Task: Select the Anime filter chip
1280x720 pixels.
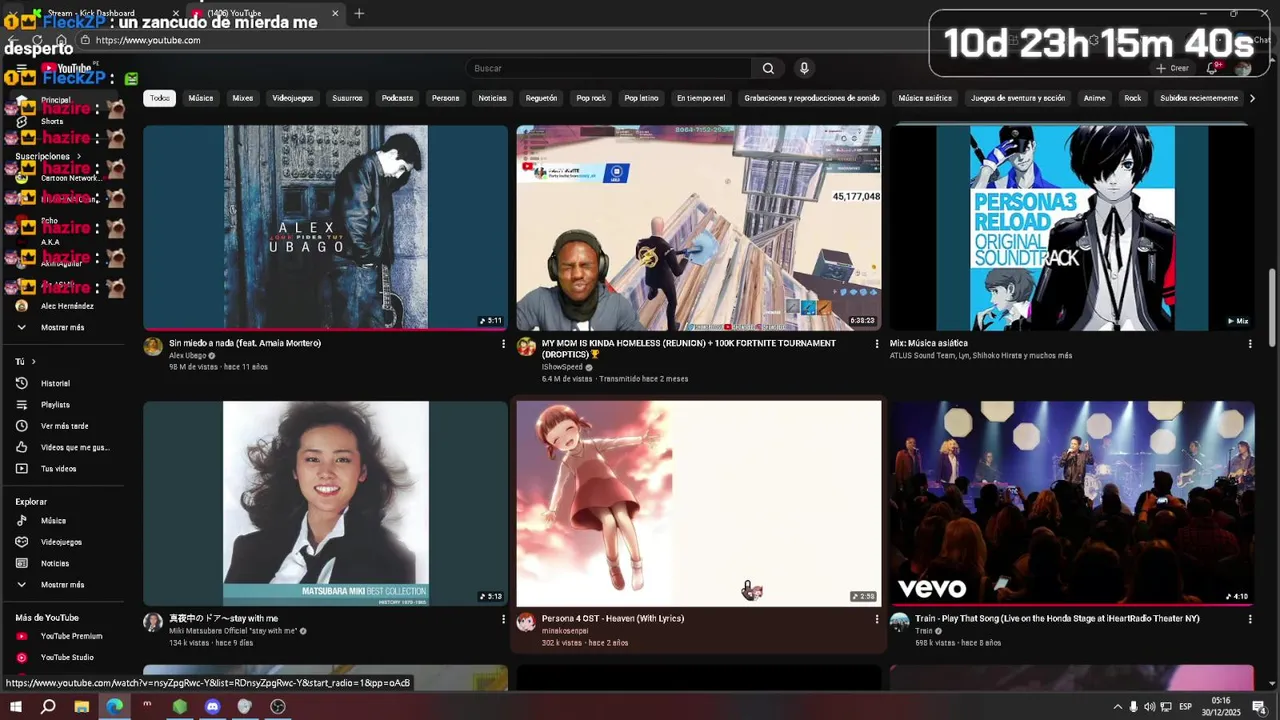Action: point(1095,98)
